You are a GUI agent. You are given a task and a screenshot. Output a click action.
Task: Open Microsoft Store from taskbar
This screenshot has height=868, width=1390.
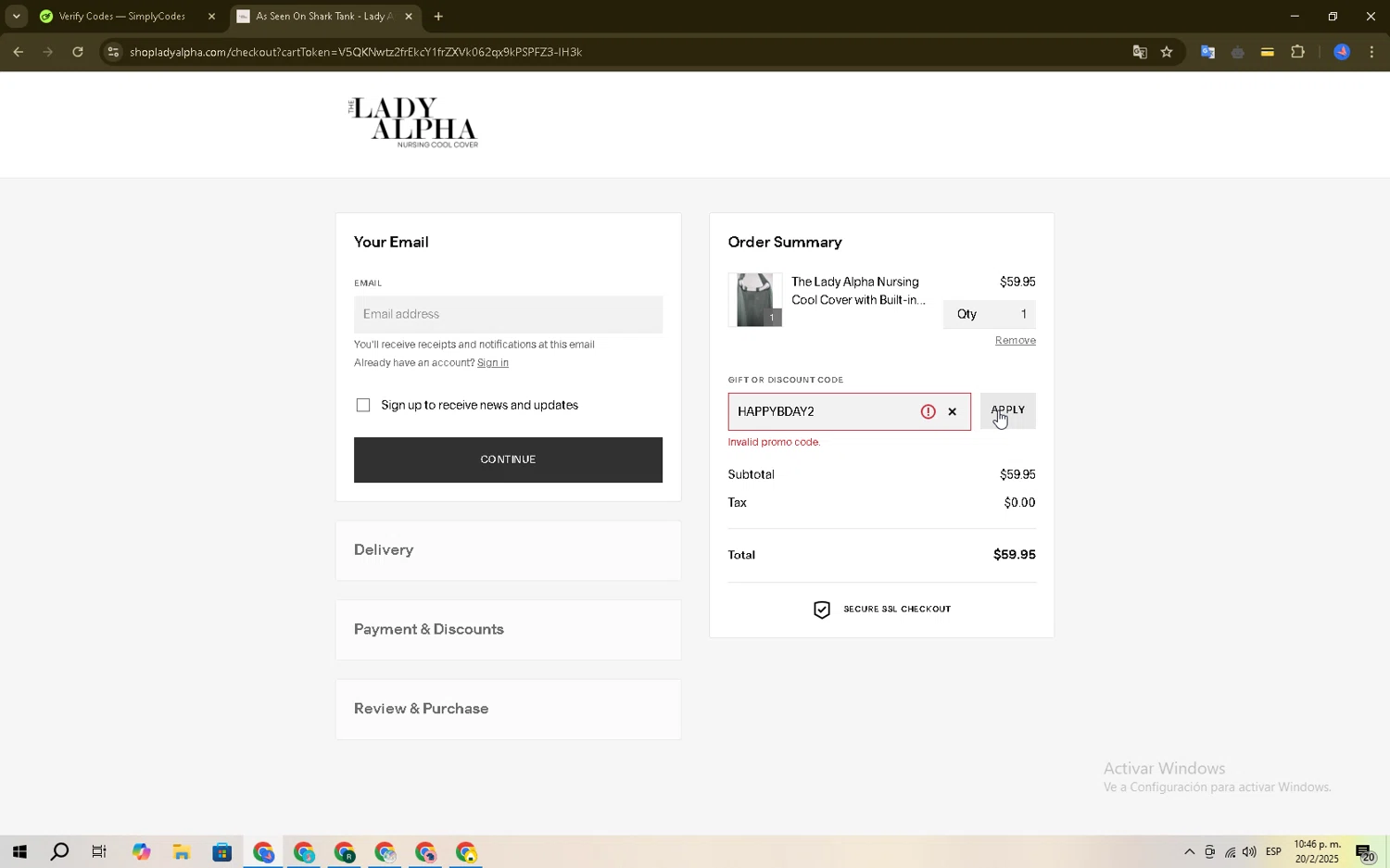pyautogui.click(x=221, y=852)
